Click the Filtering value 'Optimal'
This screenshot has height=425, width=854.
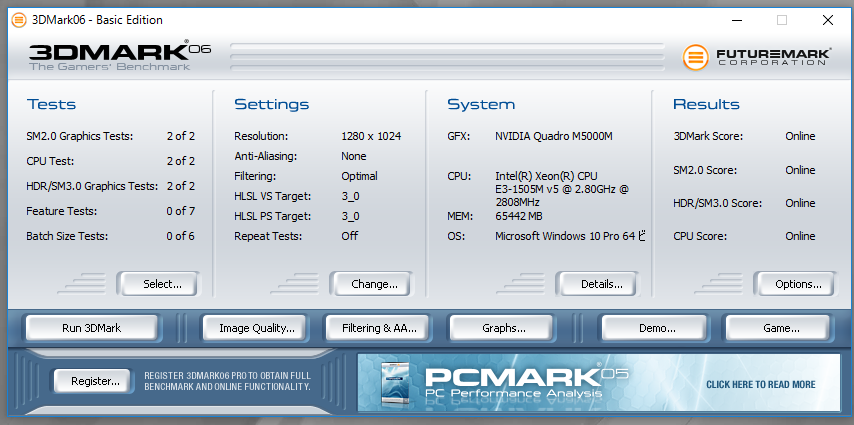click(x=359, y=177)
